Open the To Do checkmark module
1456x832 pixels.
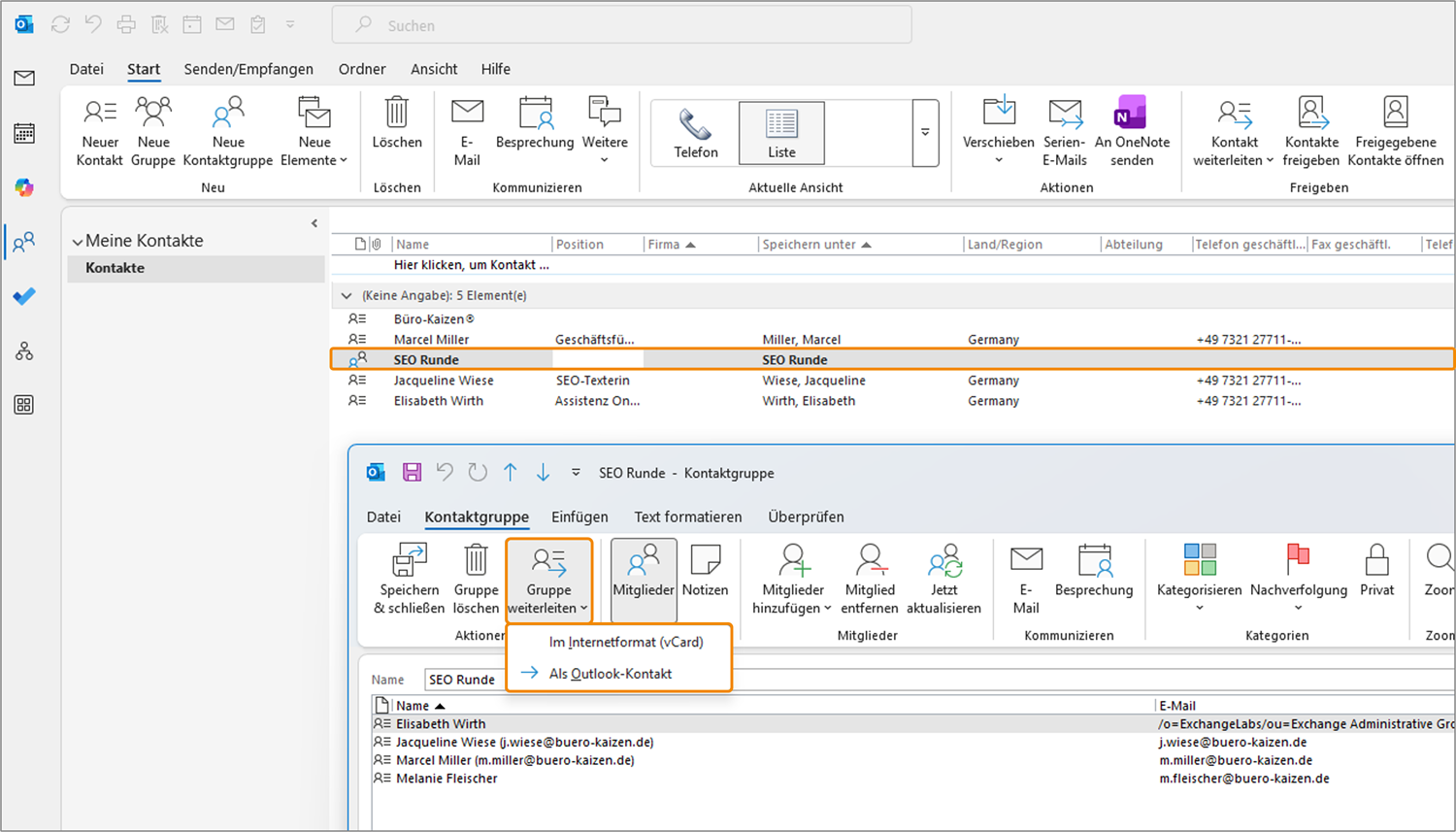[24, 296]
